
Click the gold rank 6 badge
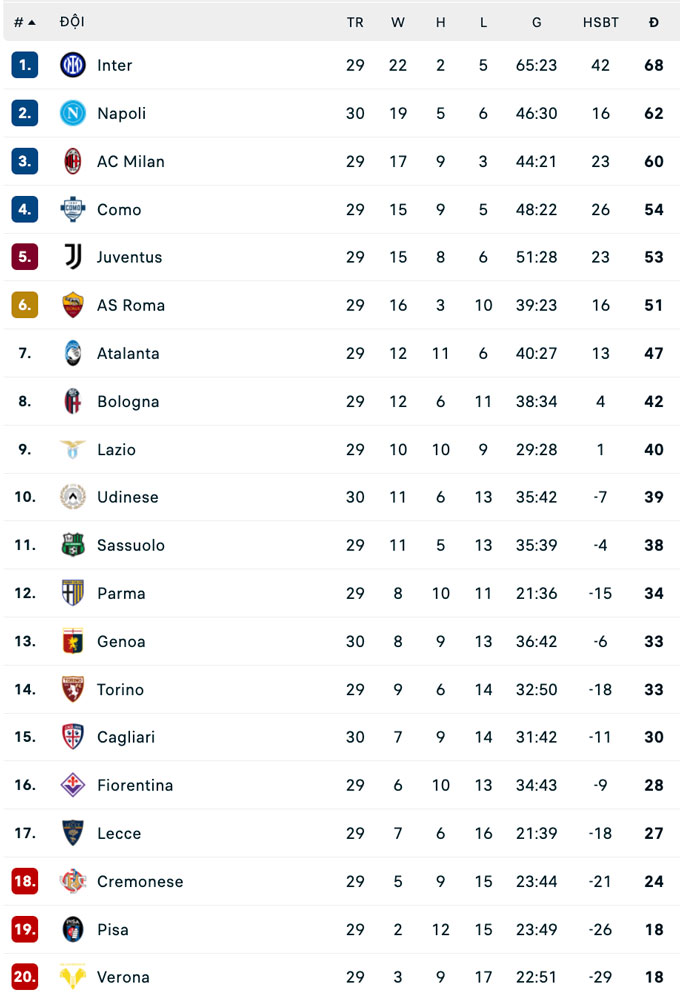click(x=25, y=305)
